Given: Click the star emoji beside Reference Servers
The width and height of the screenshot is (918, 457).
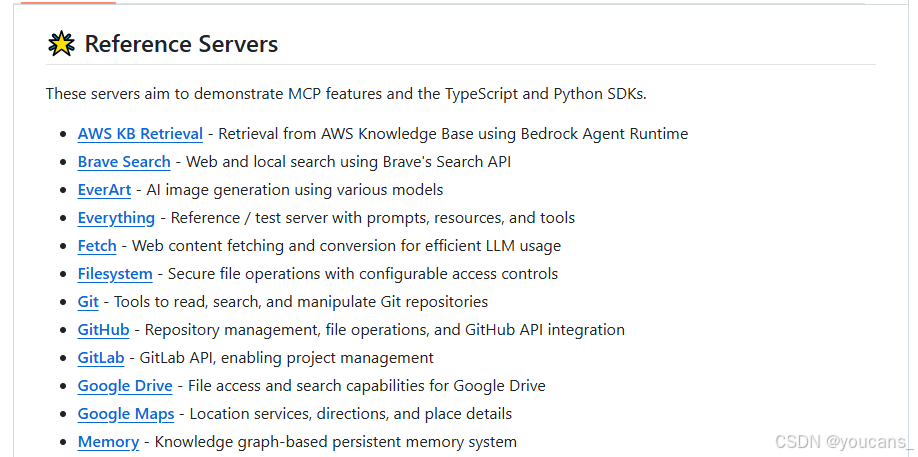Looking at the screenshot, I should click(61, 44).
